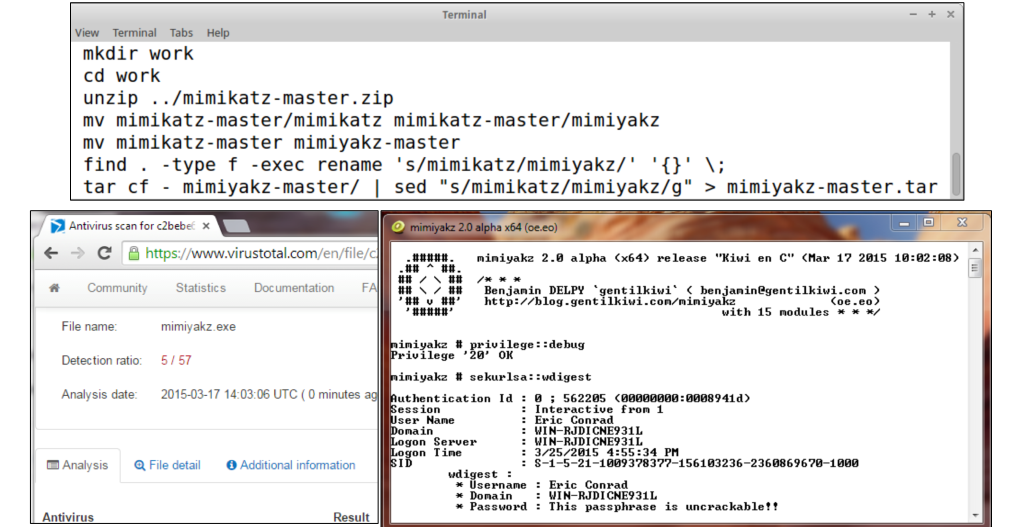Open the View menu in Terminal

[x=87, y=33]
